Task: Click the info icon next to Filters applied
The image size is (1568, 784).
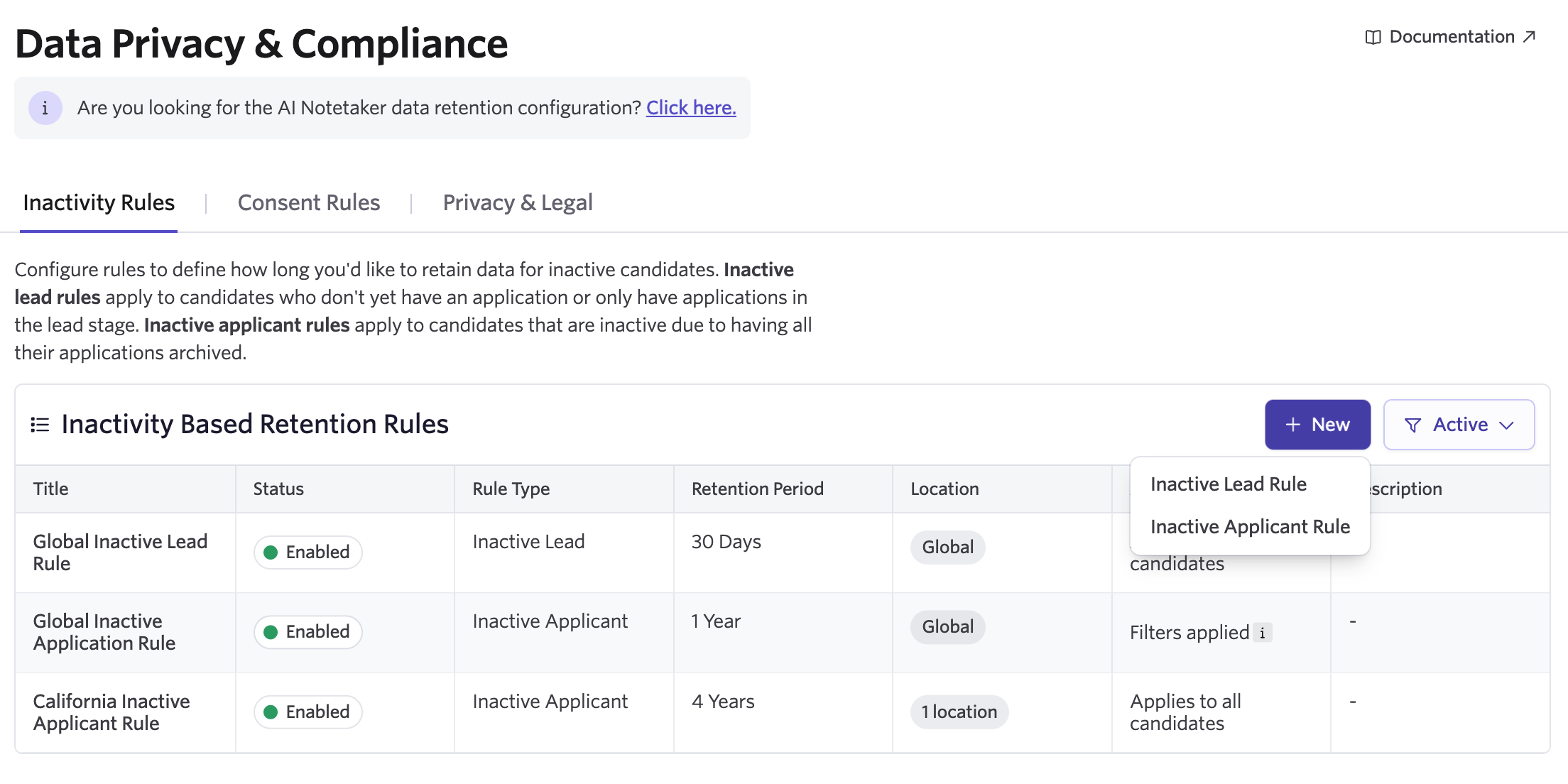Action: pos(1262,633)
